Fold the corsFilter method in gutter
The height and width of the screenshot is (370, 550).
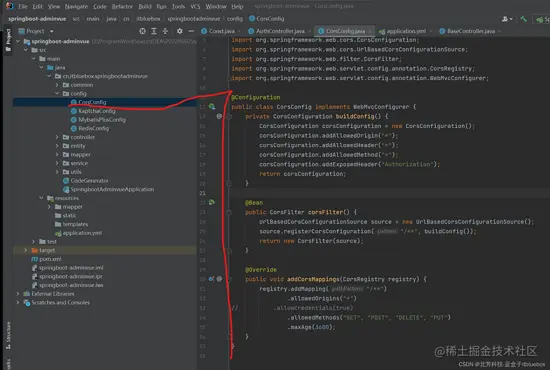click(229, 212)
